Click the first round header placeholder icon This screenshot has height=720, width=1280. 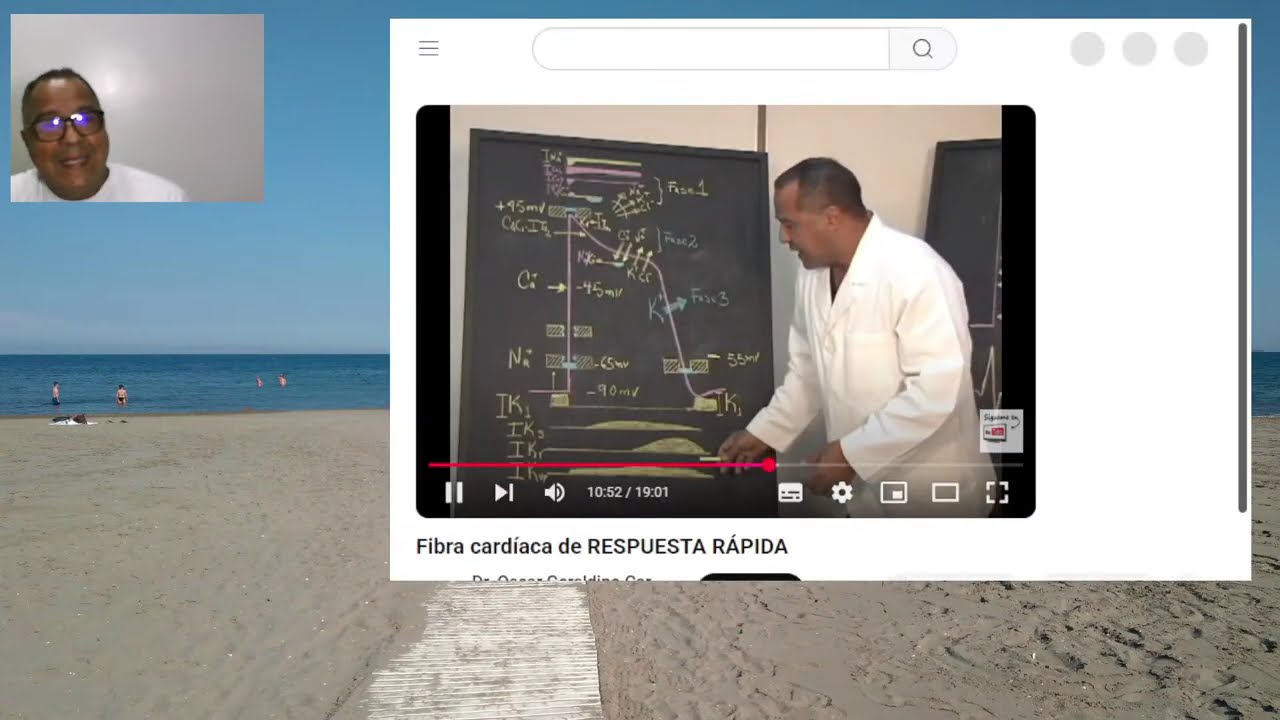click(x=1088, y=49)
